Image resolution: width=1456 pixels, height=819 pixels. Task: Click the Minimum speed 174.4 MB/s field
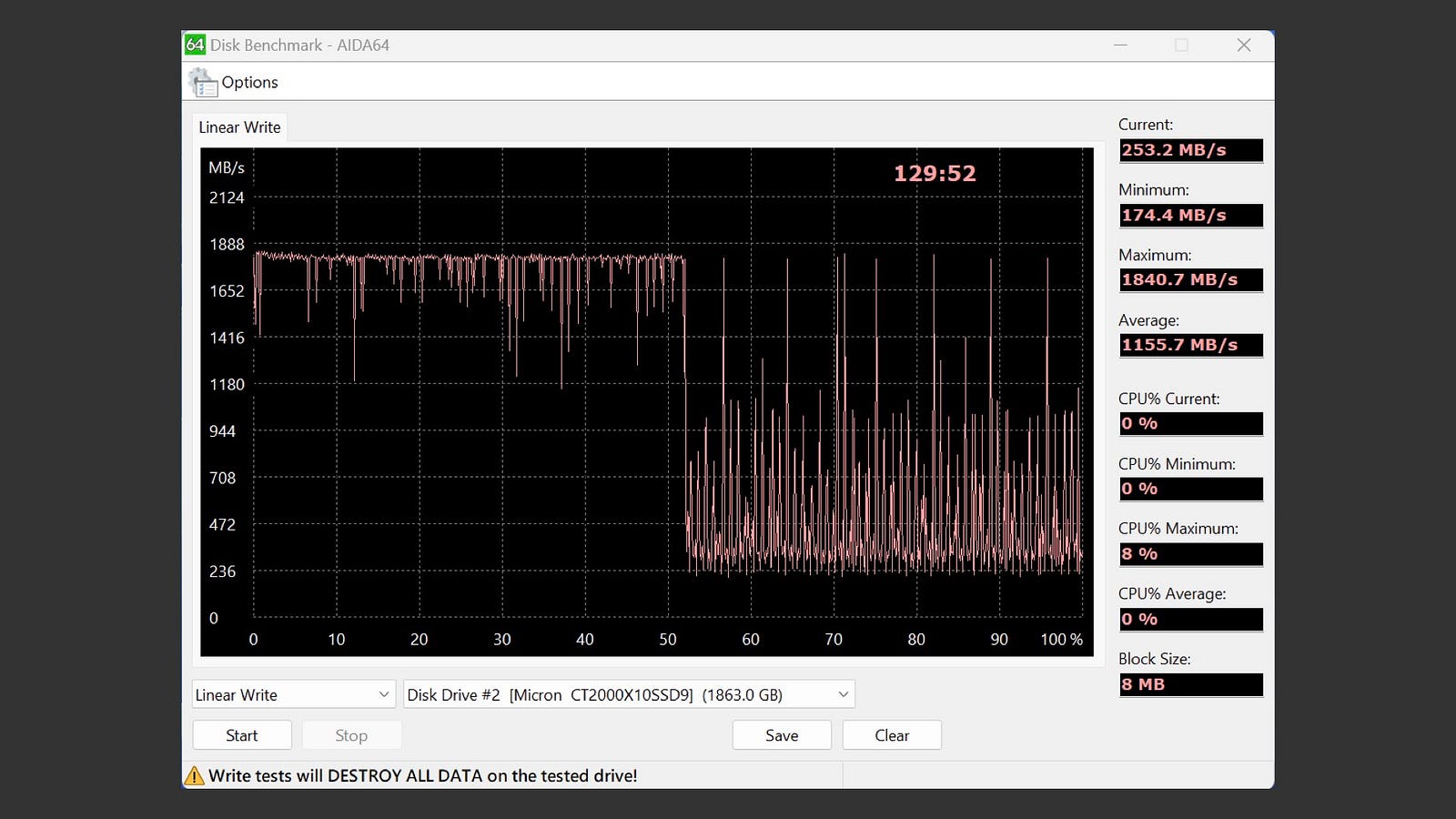(x=1190, y=216)
